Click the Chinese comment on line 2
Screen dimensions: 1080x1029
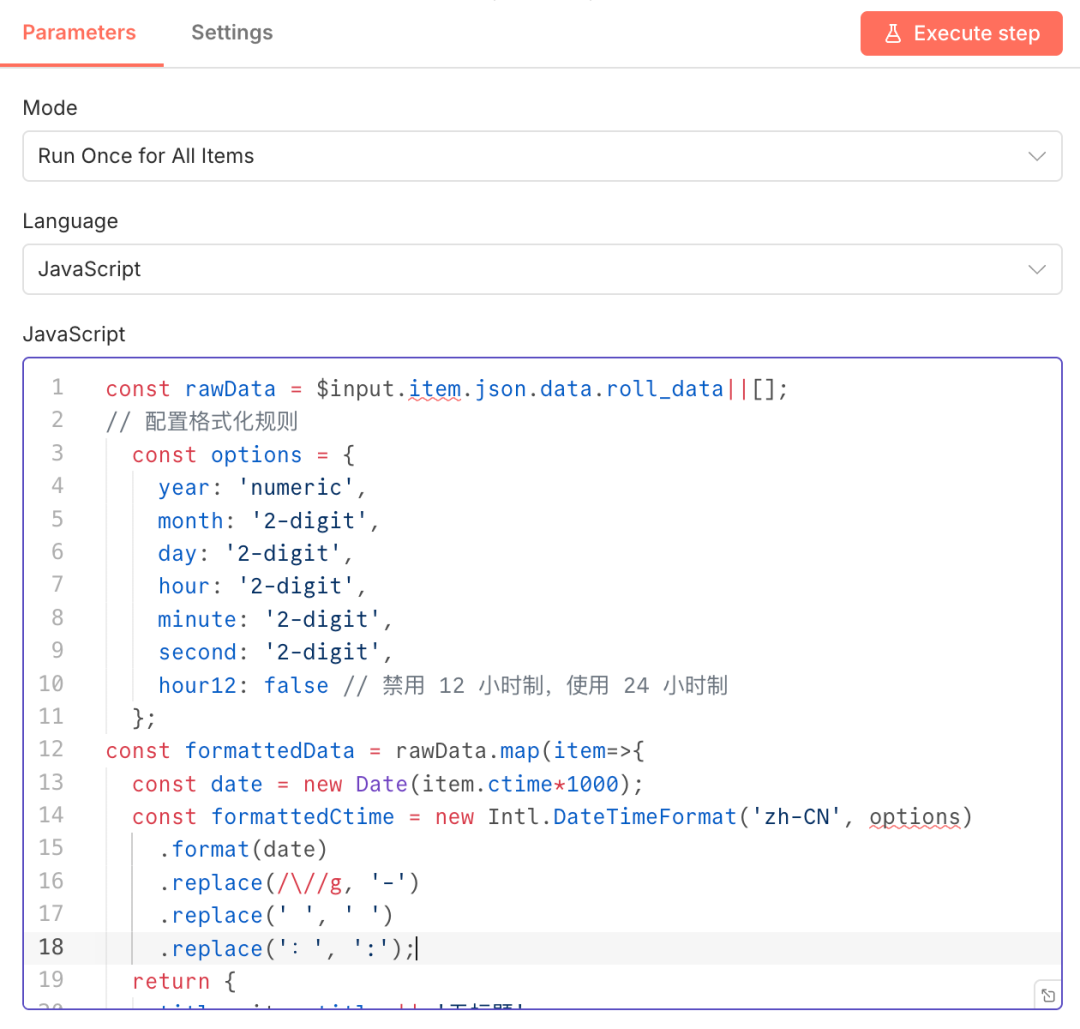click(x=221, y=422)
